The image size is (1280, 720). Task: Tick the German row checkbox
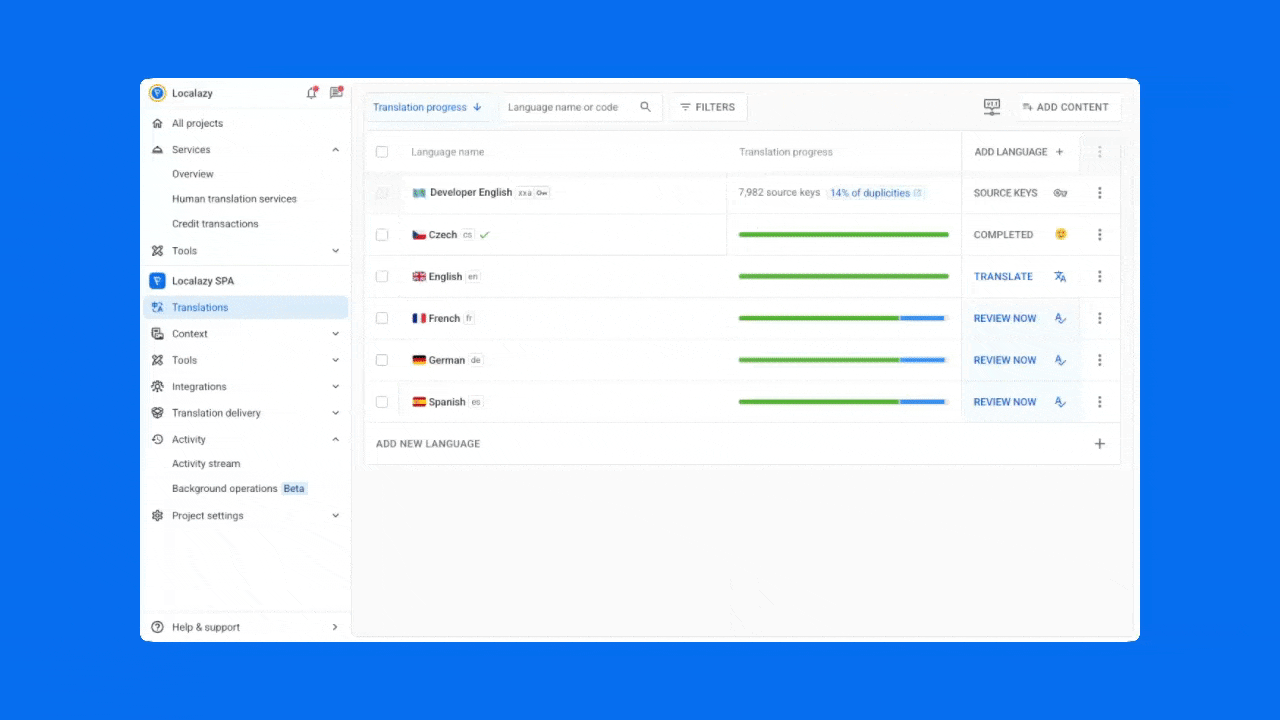point(382,360)
